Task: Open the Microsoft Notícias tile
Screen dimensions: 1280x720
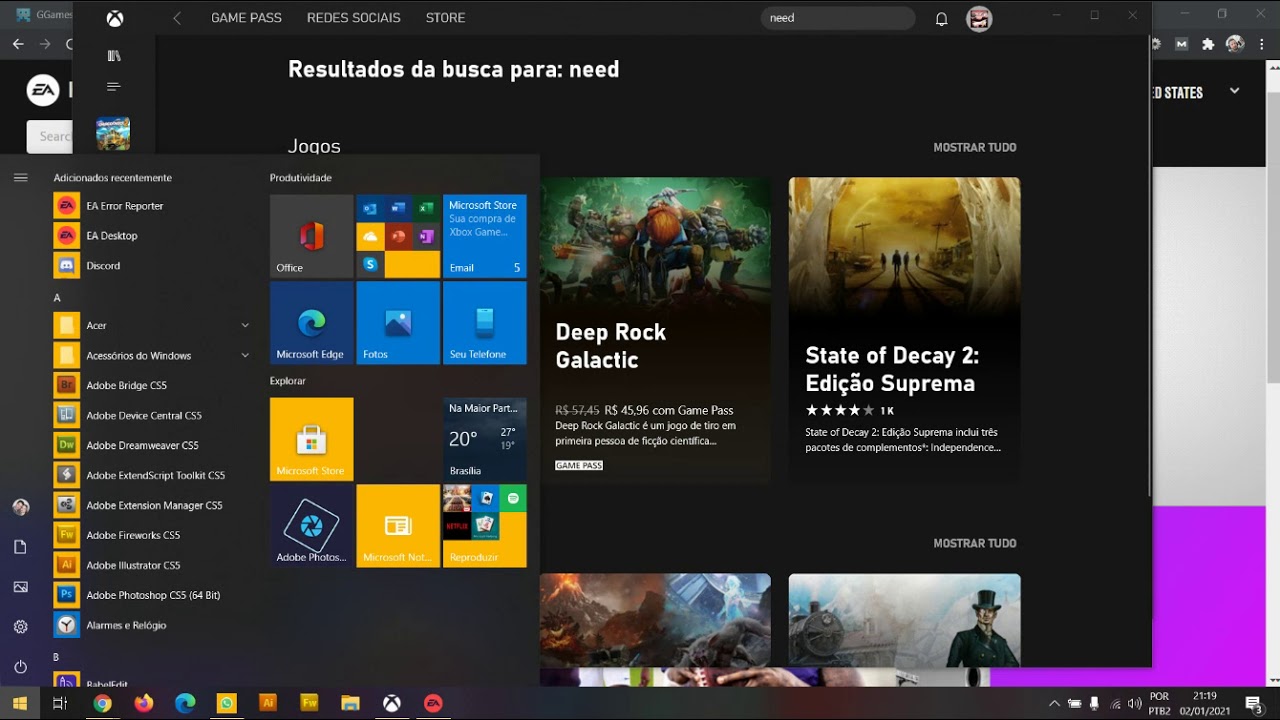Action: 398,526
